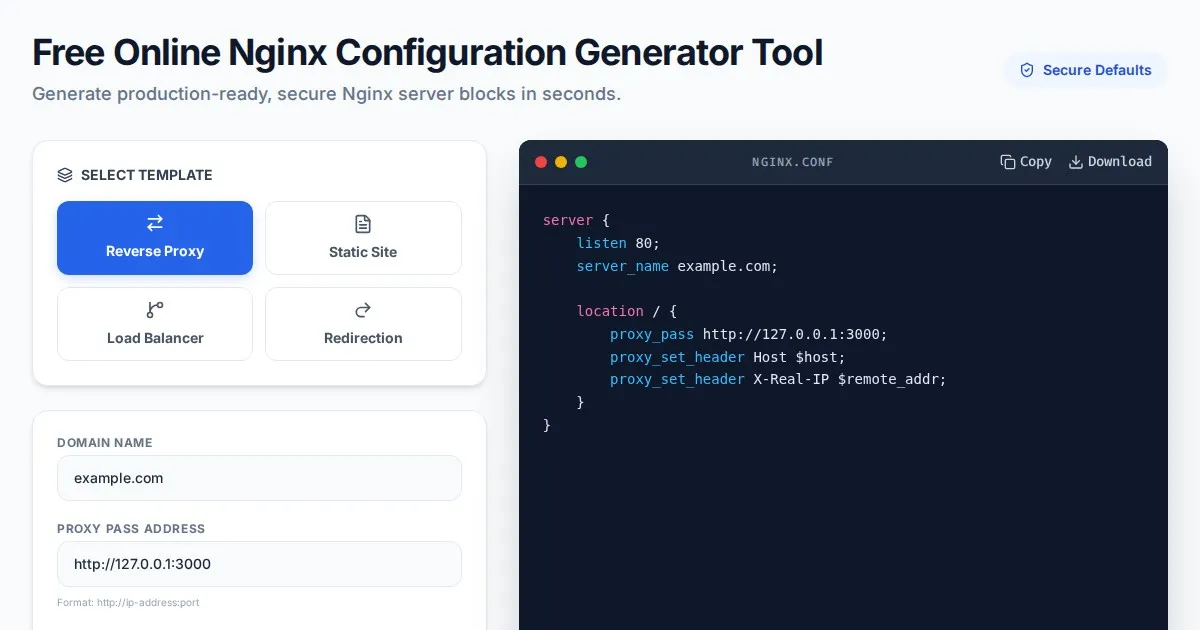
Task: Click the red dot in code window
Action: pos(541,162)
